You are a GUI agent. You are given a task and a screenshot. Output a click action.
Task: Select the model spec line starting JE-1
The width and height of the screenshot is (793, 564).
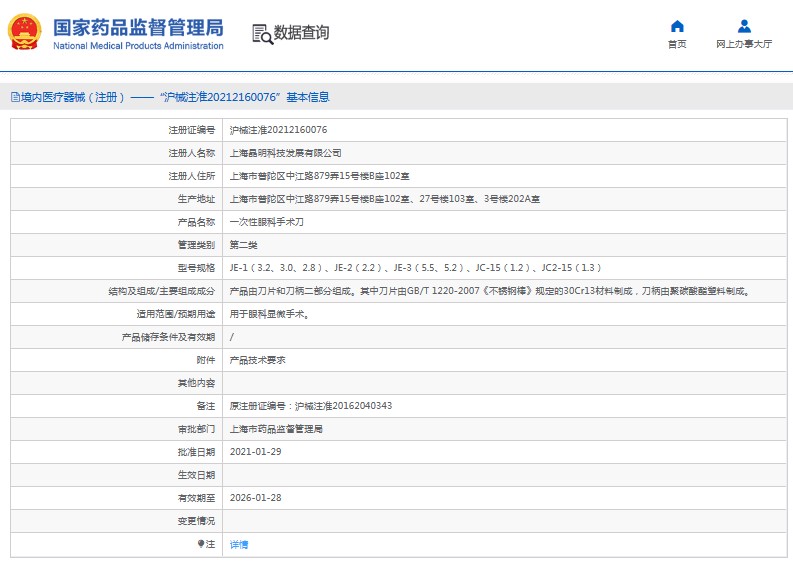coord(415,268)
